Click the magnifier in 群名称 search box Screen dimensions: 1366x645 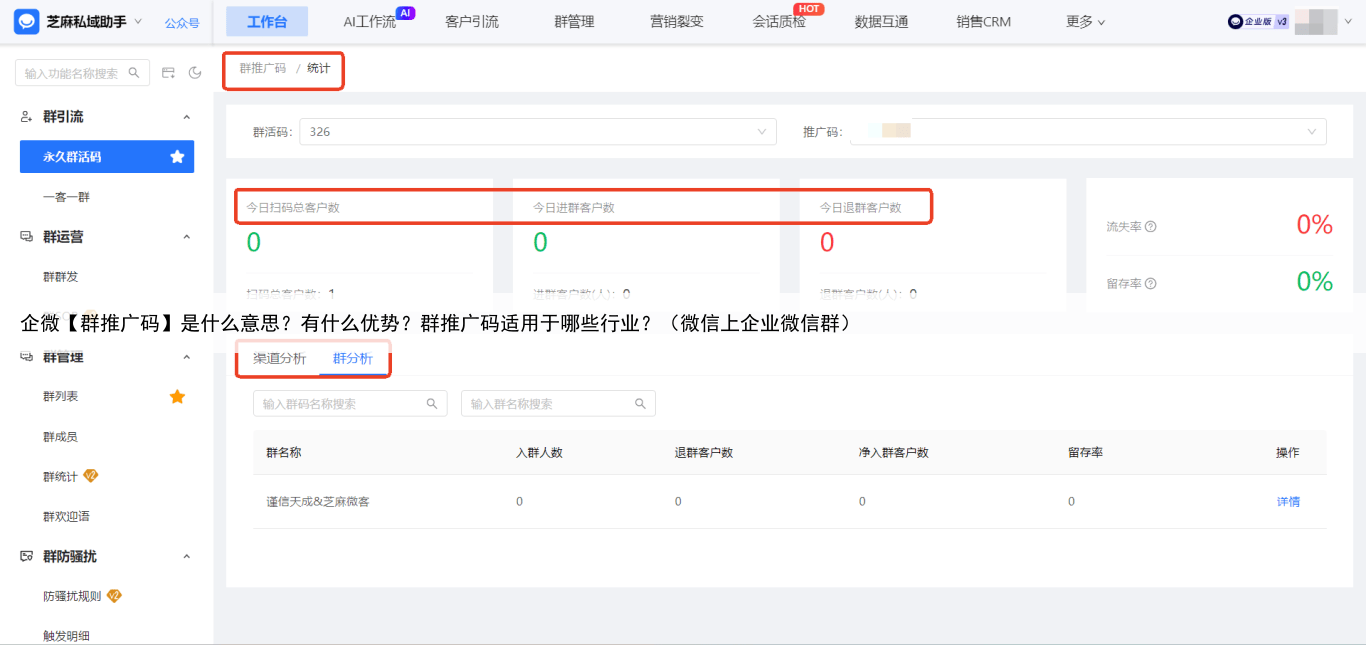tap(640, 404)
